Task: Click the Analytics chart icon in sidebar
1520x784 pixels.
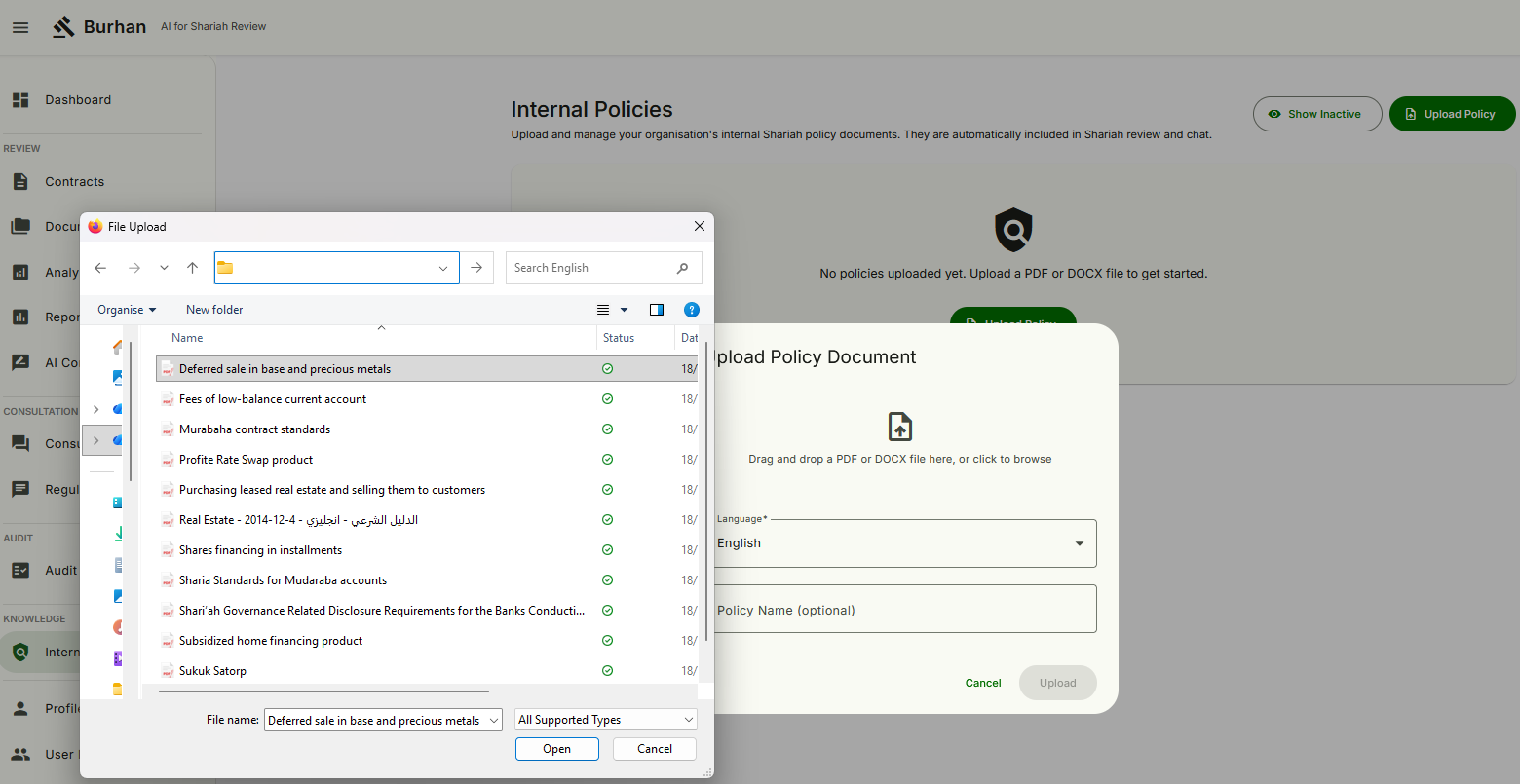Action: coord(20,272)
